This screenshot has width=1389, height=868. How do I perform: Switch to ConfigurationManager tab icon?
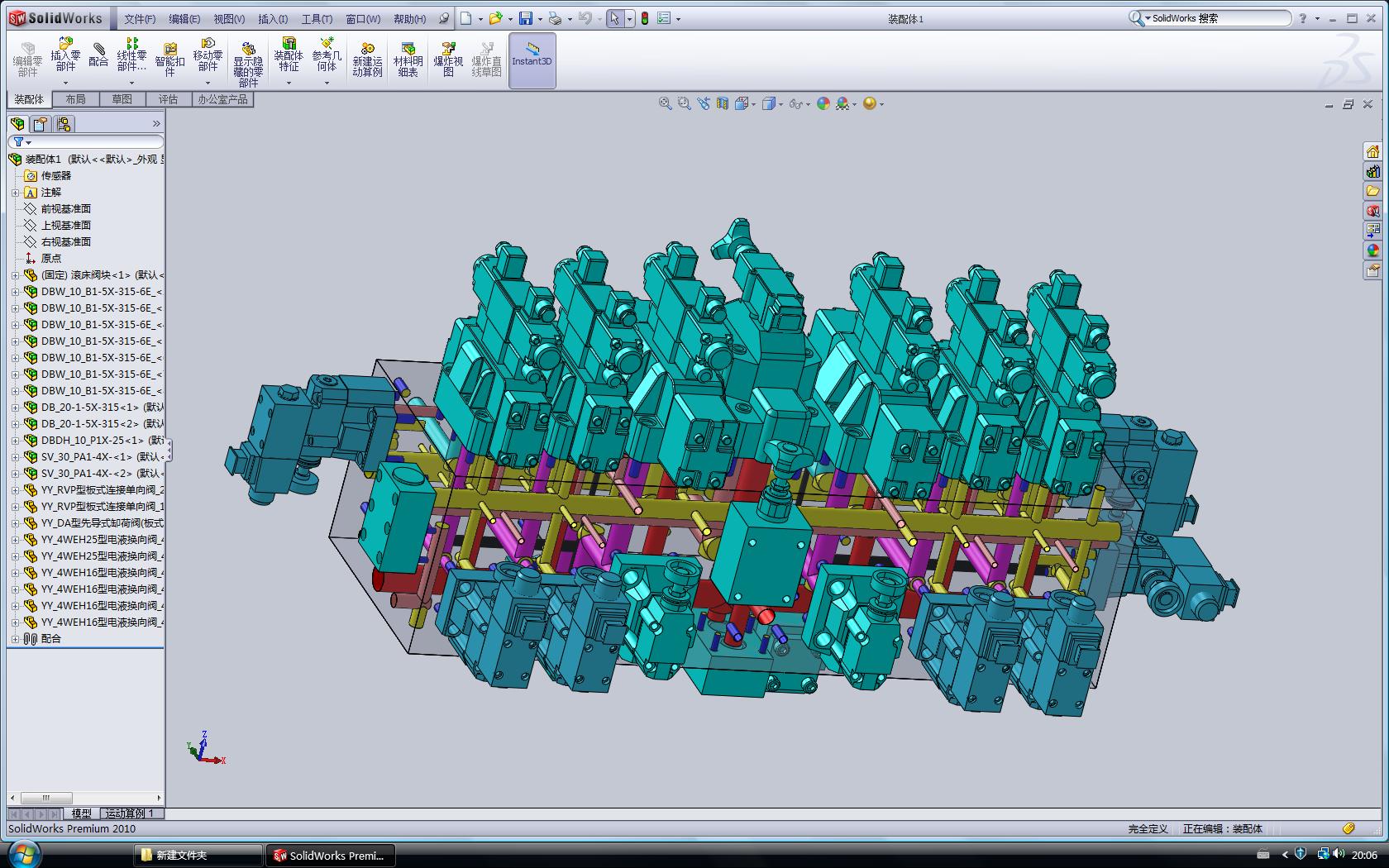point(64,124)
